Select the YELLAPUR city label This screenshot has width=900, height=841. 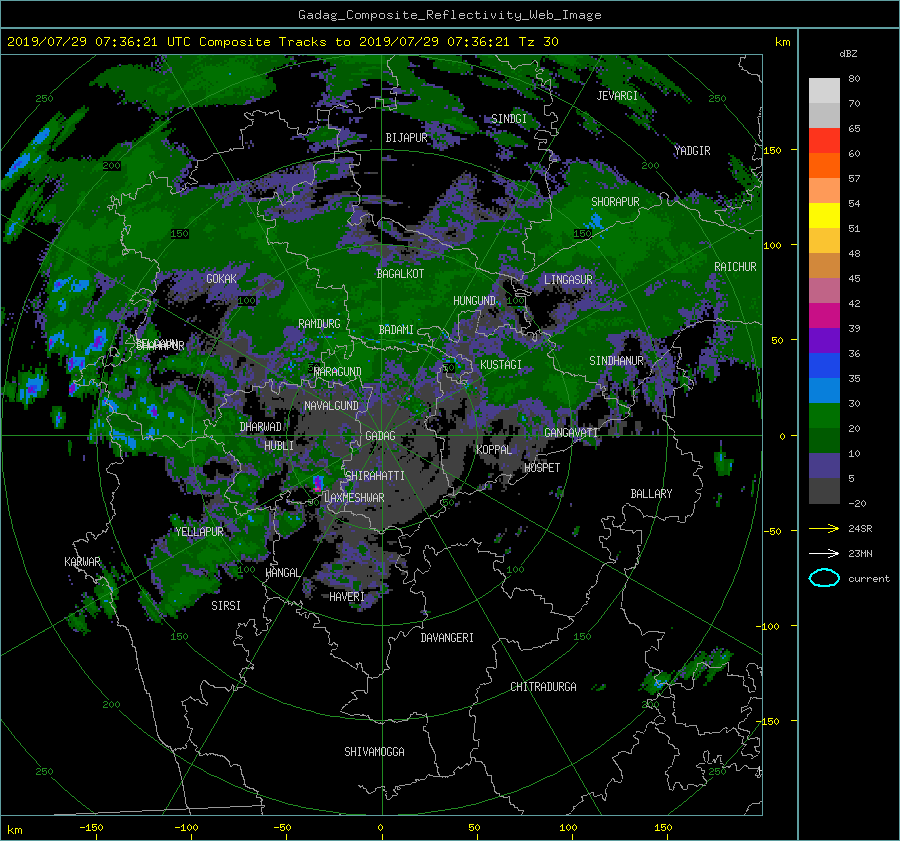pyautogui.click(x=199, y=532)
